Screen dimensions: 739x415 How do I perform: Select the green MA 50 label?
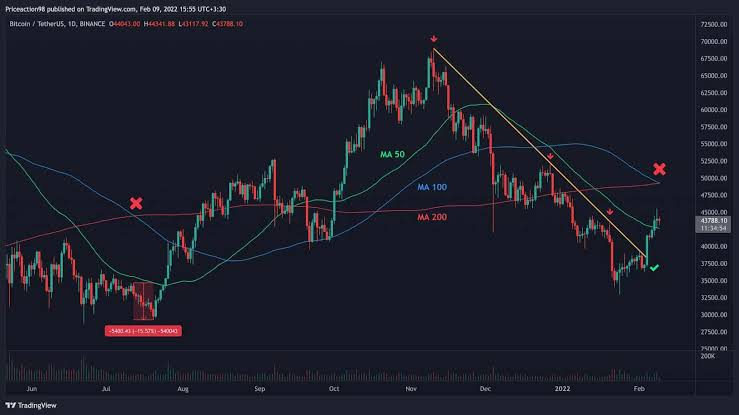[394, 153]
